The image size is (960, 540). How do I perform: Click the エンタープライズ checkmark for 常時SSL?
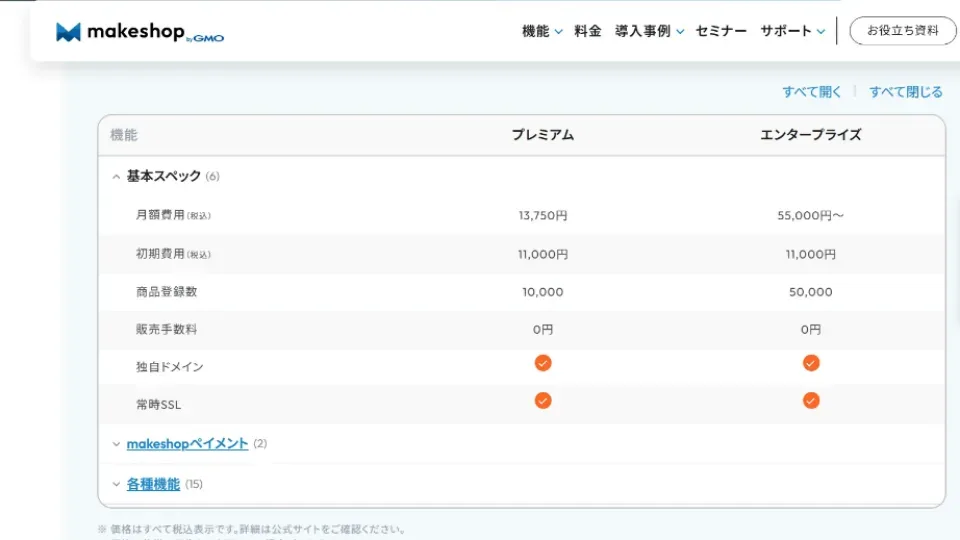pyautogui.click(x=811, y=400)
